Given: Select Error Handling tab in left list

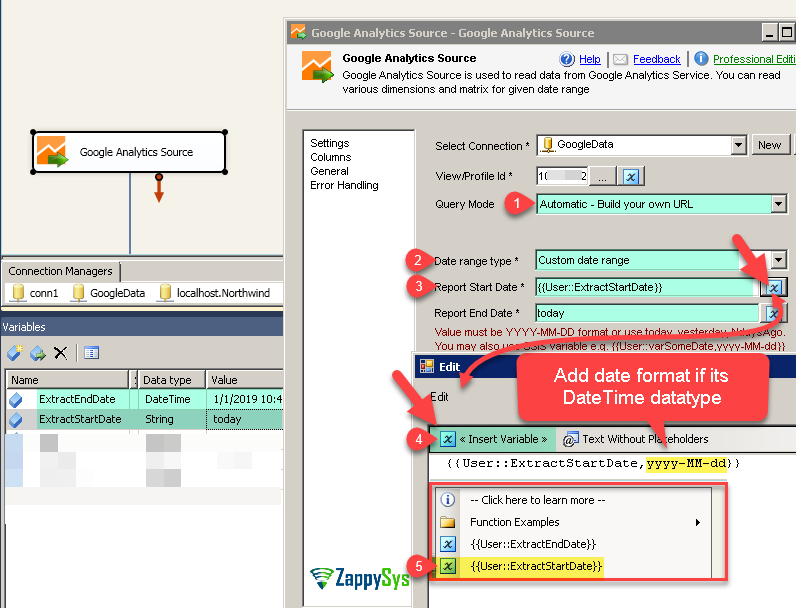Looking at the screenshot, I should pos(344,185).
